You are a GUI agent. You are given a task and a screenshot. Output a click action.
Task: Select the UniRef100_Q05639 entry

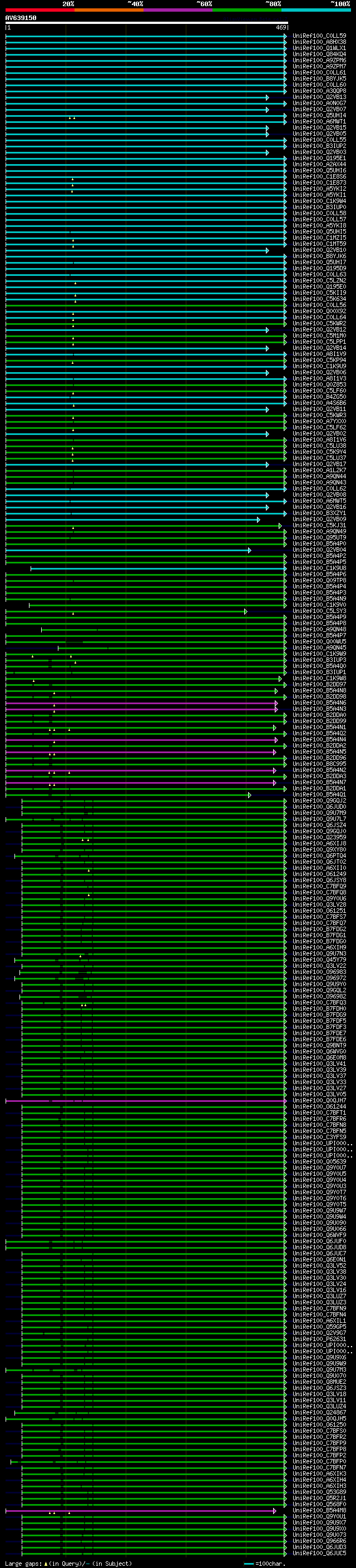pos(319,1161)
